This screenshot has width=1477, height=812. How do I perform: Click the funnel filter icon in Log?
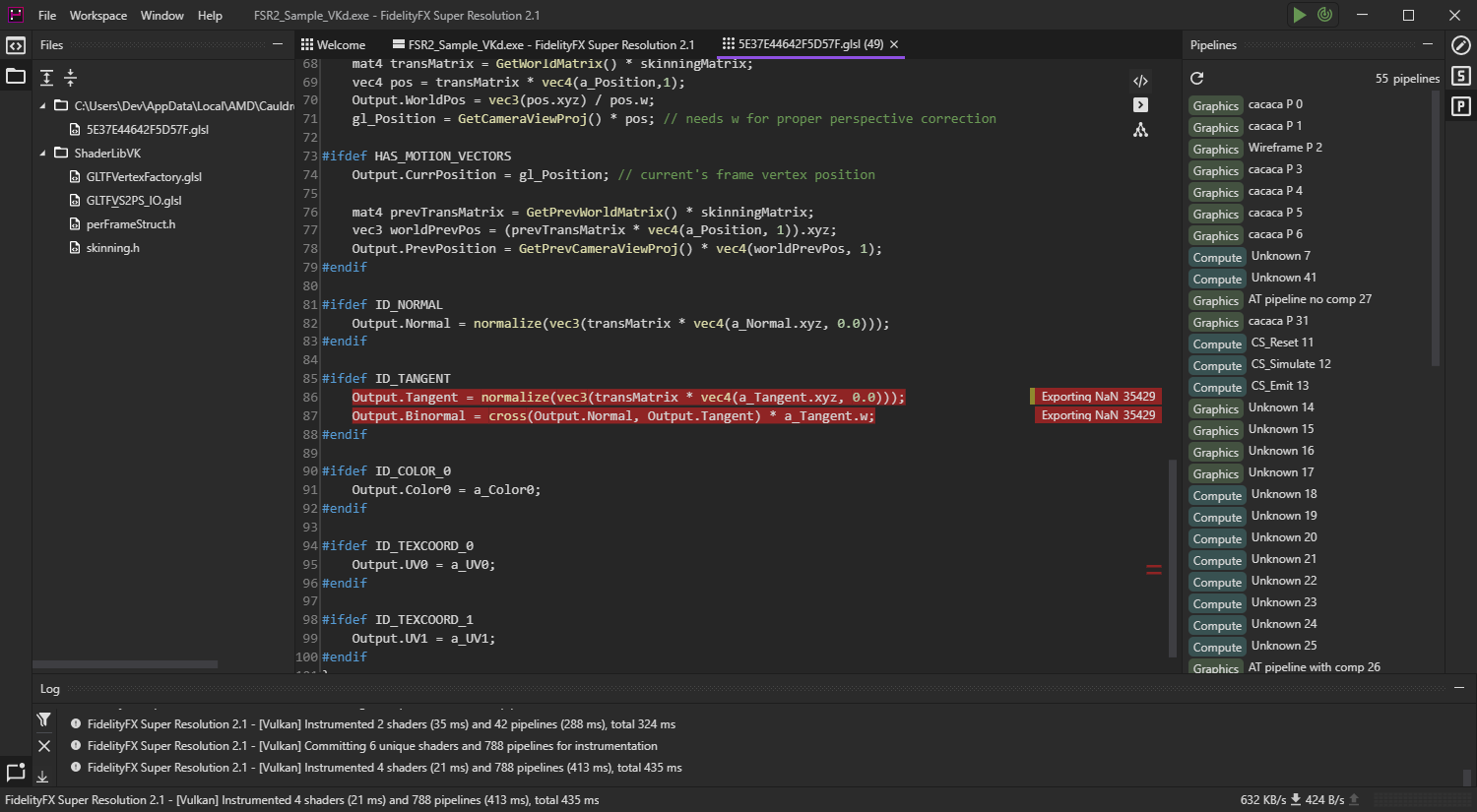click(x=44, y=720)
